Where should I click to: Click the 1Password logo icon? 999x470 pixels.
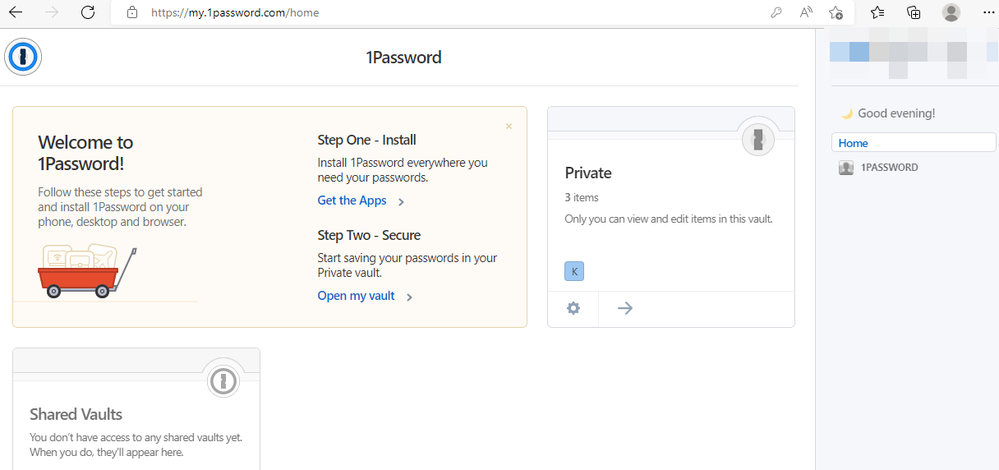click(23, 58)
